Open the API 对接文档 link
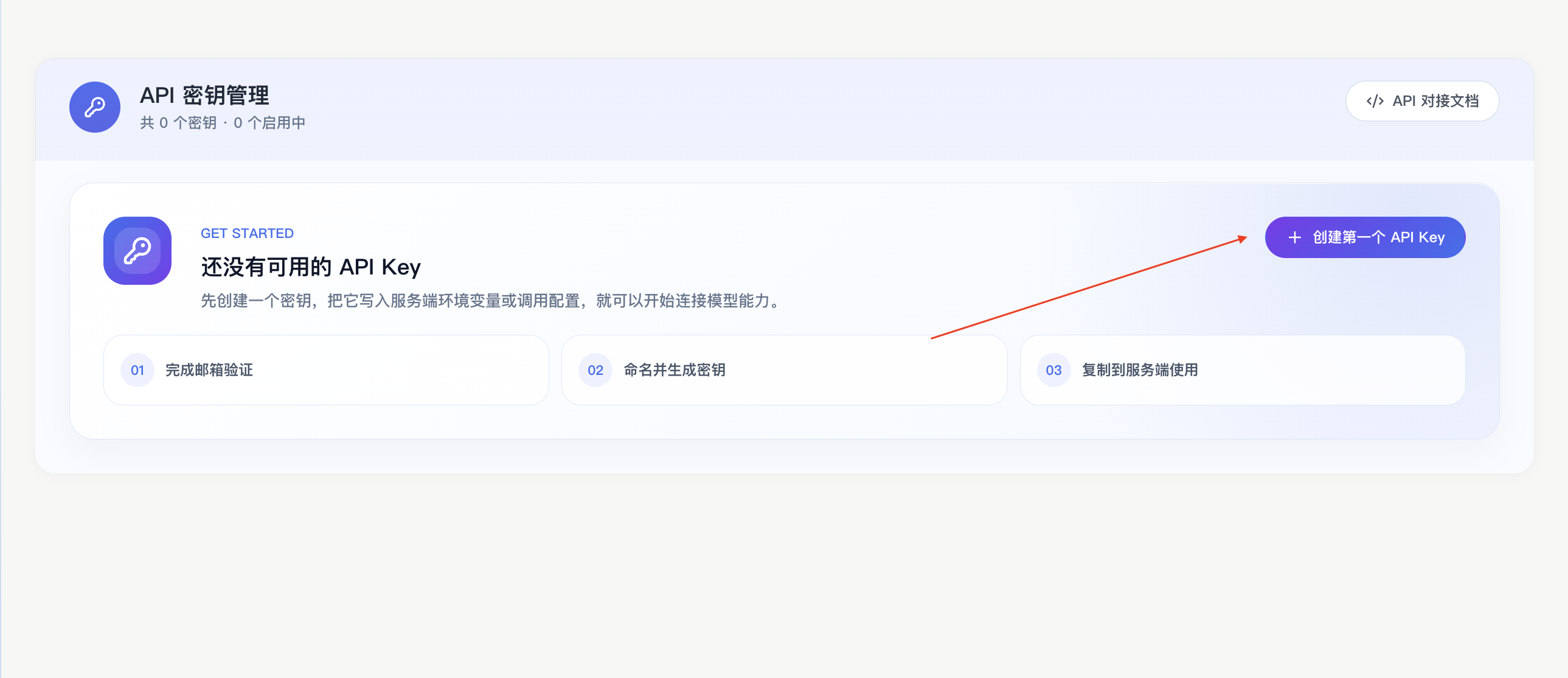The image size is (1568, 678). click(x=1422, y=100)
